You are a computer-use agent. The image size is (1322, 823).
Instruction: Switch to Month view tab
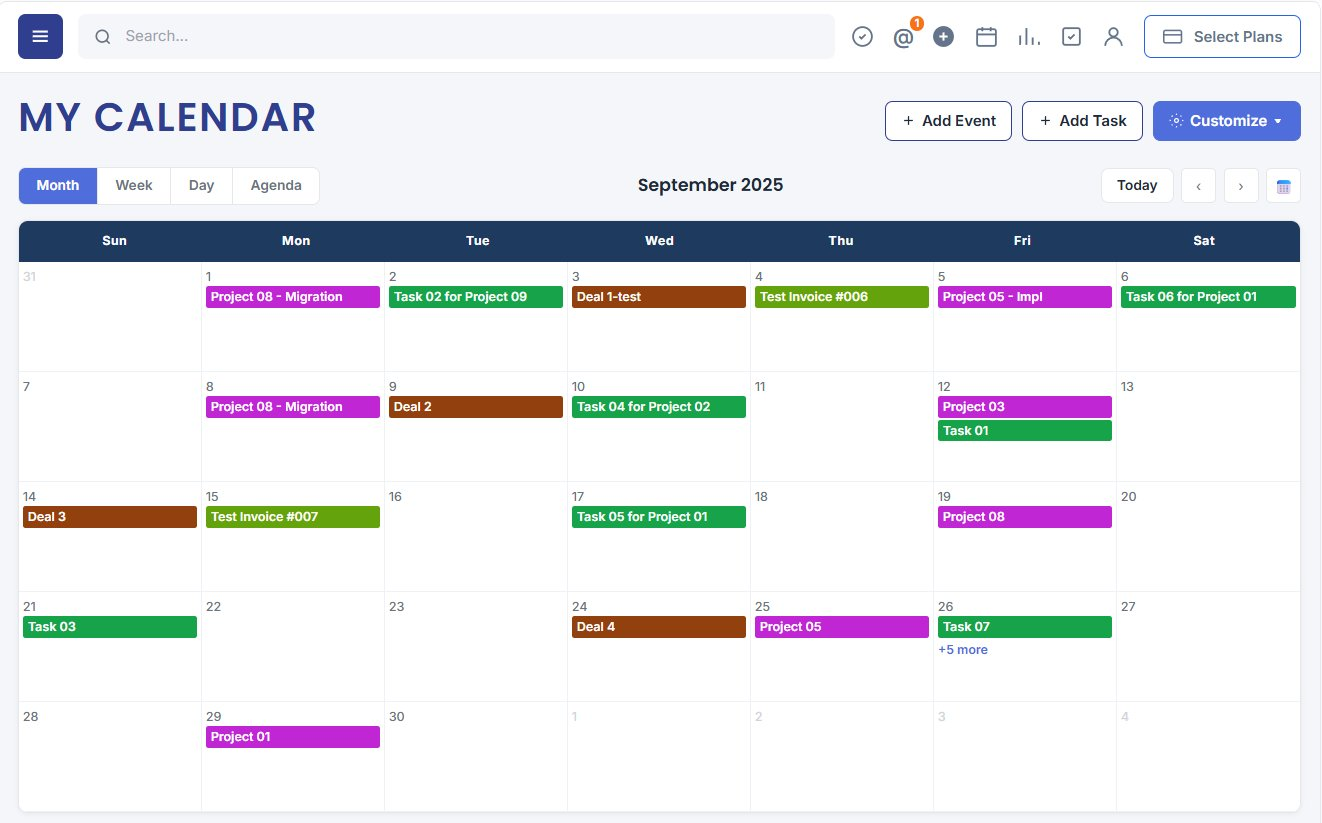tap(58, 185)
